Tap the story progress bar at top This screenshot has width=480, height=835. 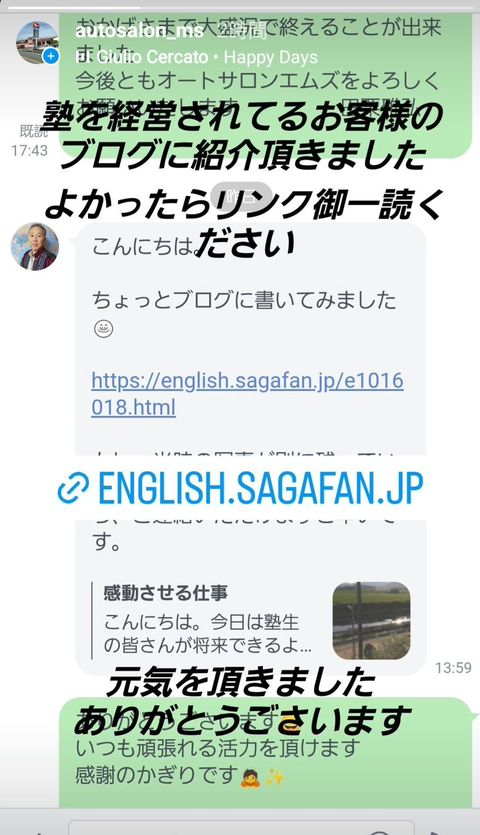click(x=240, y=7)
